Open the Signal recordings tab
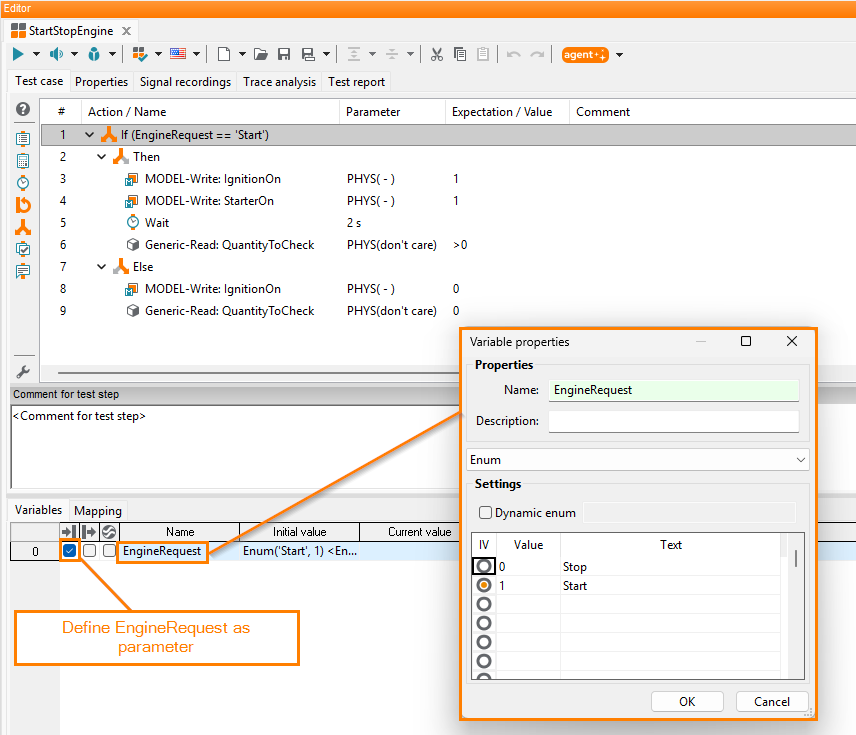Image resolution: width=856 pixels, height=735 pixels. [185, 82]
